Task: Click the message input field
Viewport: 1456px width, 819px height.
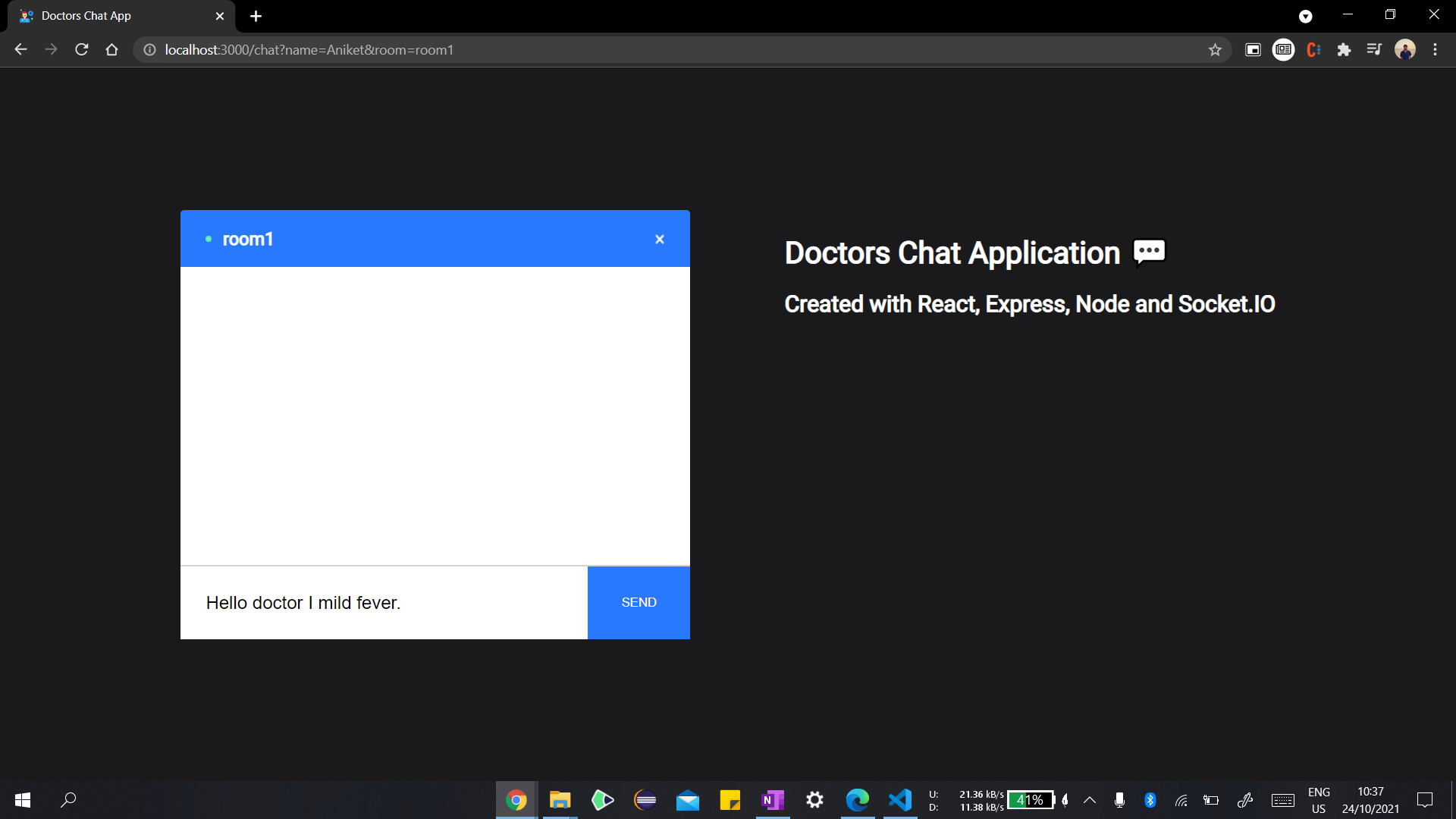Action: pyautogui.click(x=384, y=603)
